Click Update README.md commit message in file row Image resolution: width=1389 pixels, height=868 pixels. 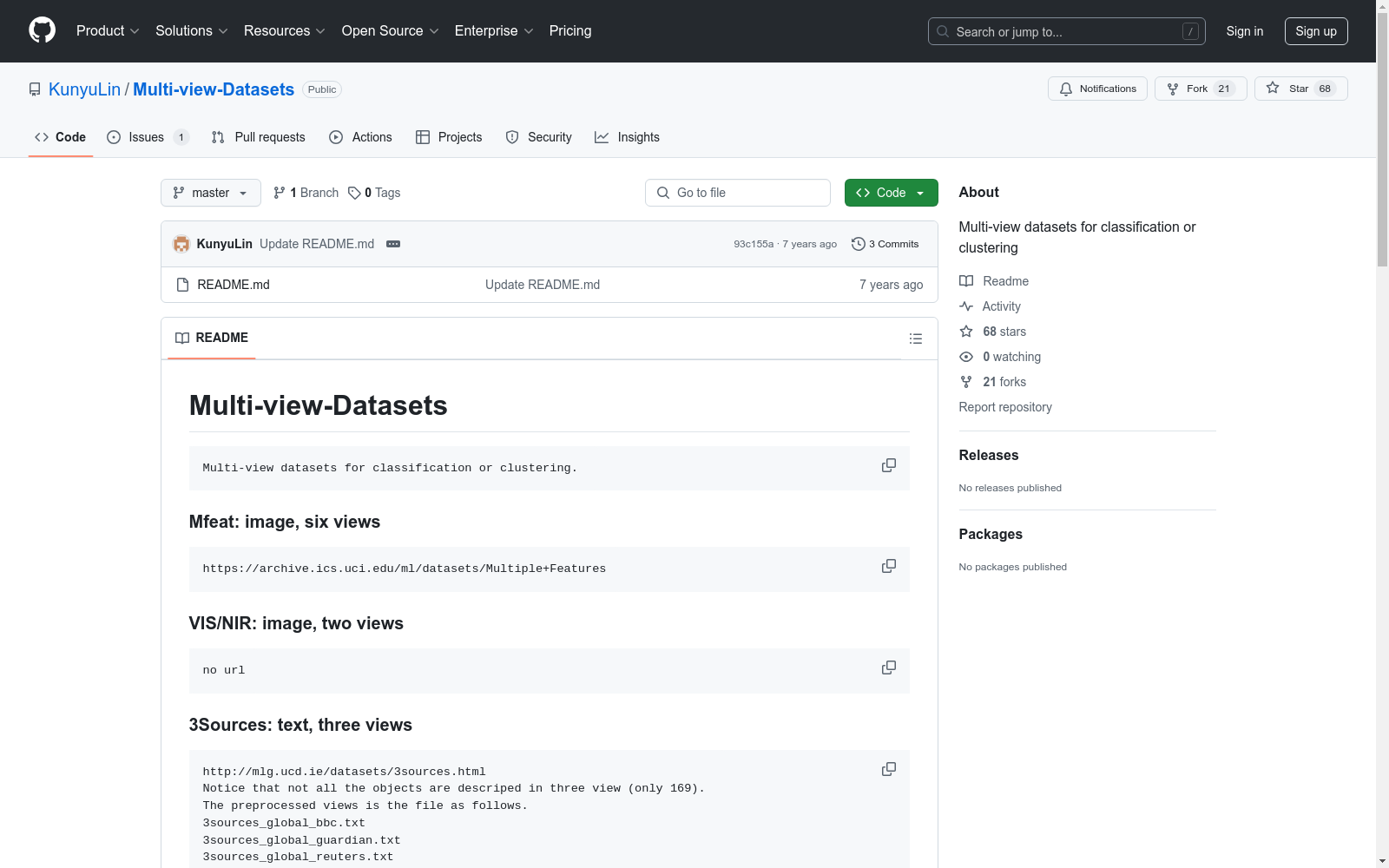click(x=543, y=285)
